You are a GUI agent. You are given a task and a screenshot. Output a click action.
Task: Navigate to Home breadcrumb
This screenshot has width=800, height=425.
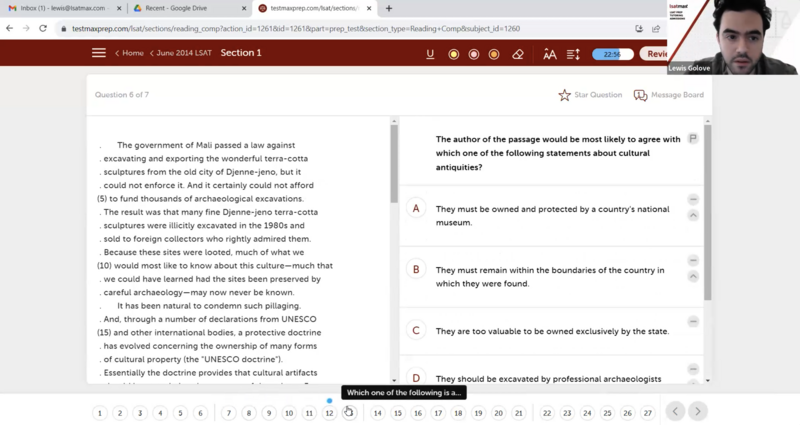(x=130, y=53)
